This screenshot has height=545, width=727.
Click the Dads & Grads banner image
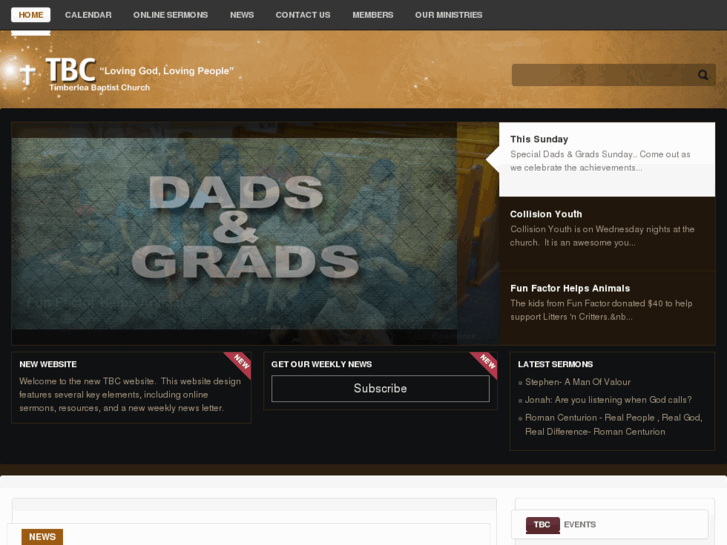point(234,233)
